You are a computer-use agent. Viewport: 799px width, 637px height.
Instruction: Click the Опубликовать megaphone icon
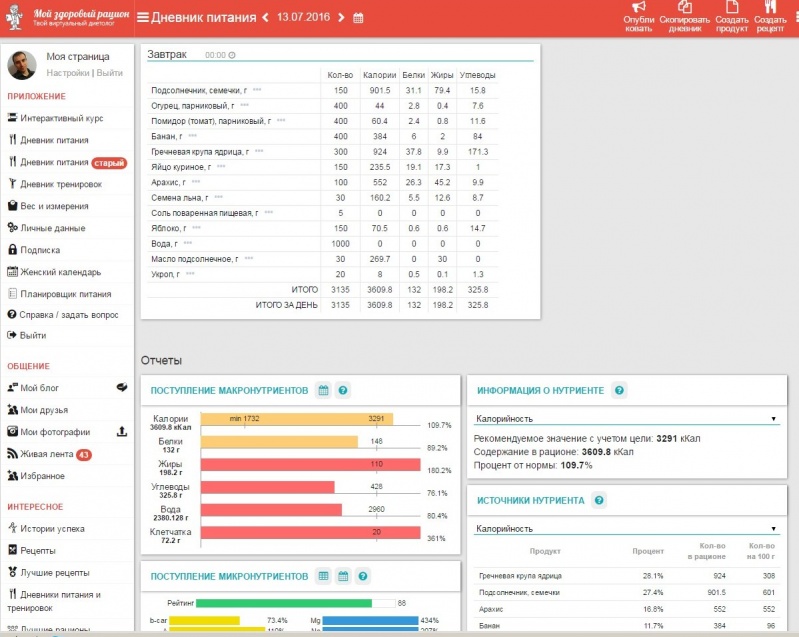tap(639, 8)
